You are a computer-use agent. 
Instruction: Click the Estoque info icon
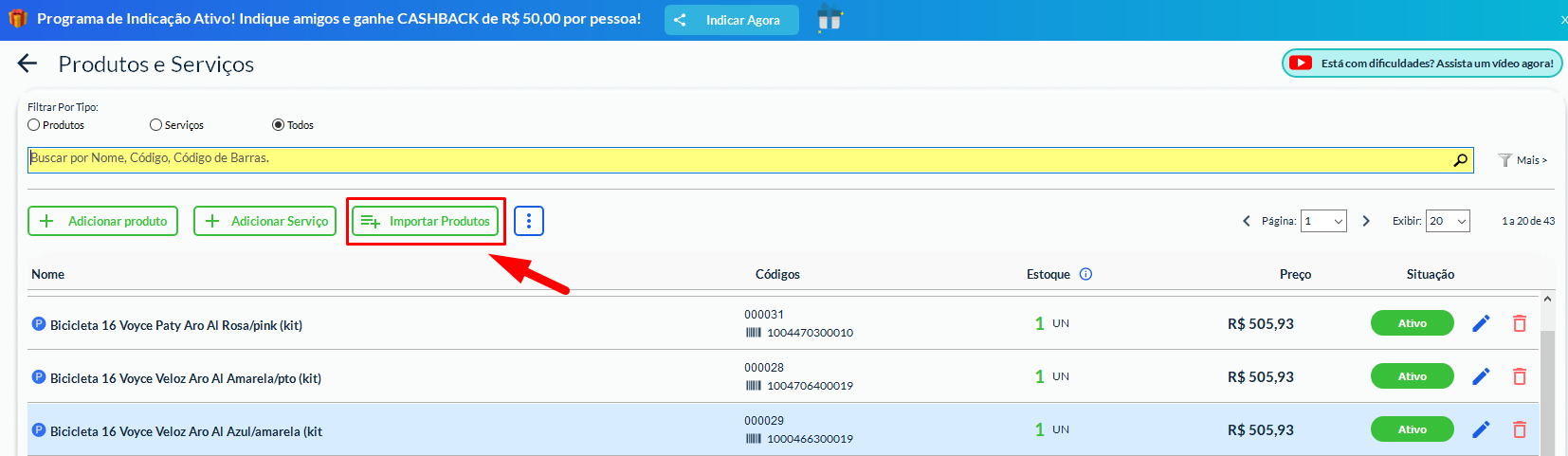point(1086,274)
